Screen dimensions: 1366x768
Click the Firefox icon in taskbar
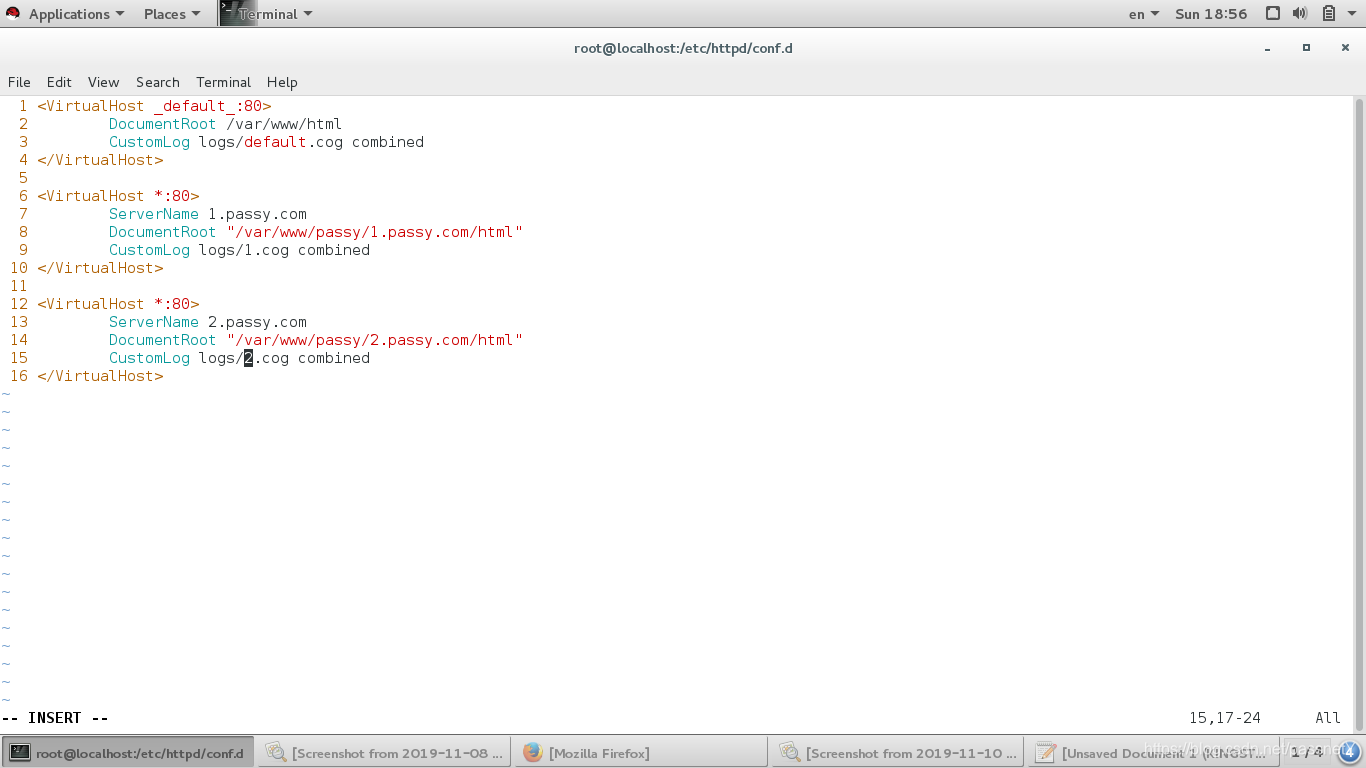(533, 753)
